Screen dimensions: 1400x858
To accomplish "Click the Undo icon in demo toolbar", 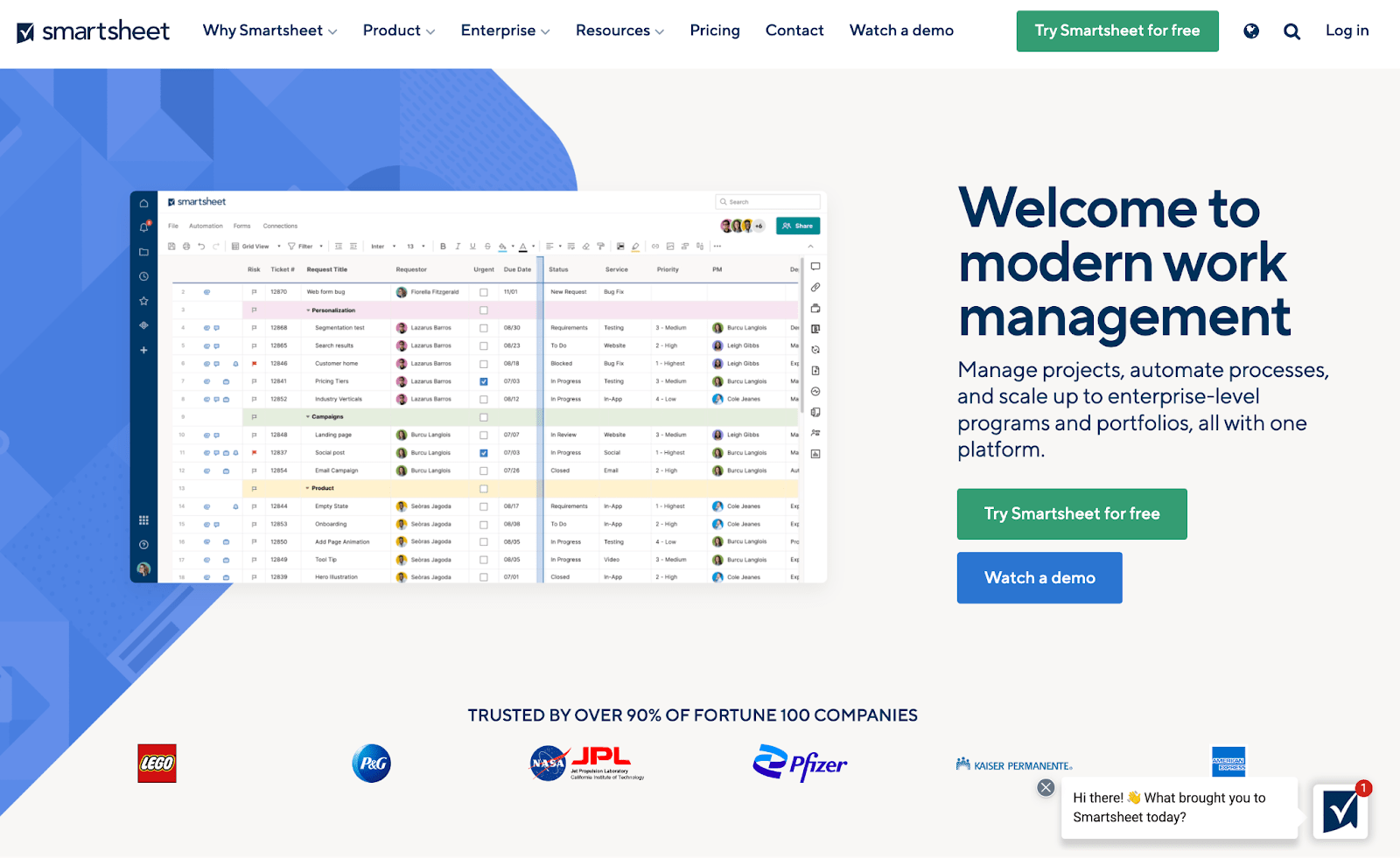I will click(x=201, y=247).
